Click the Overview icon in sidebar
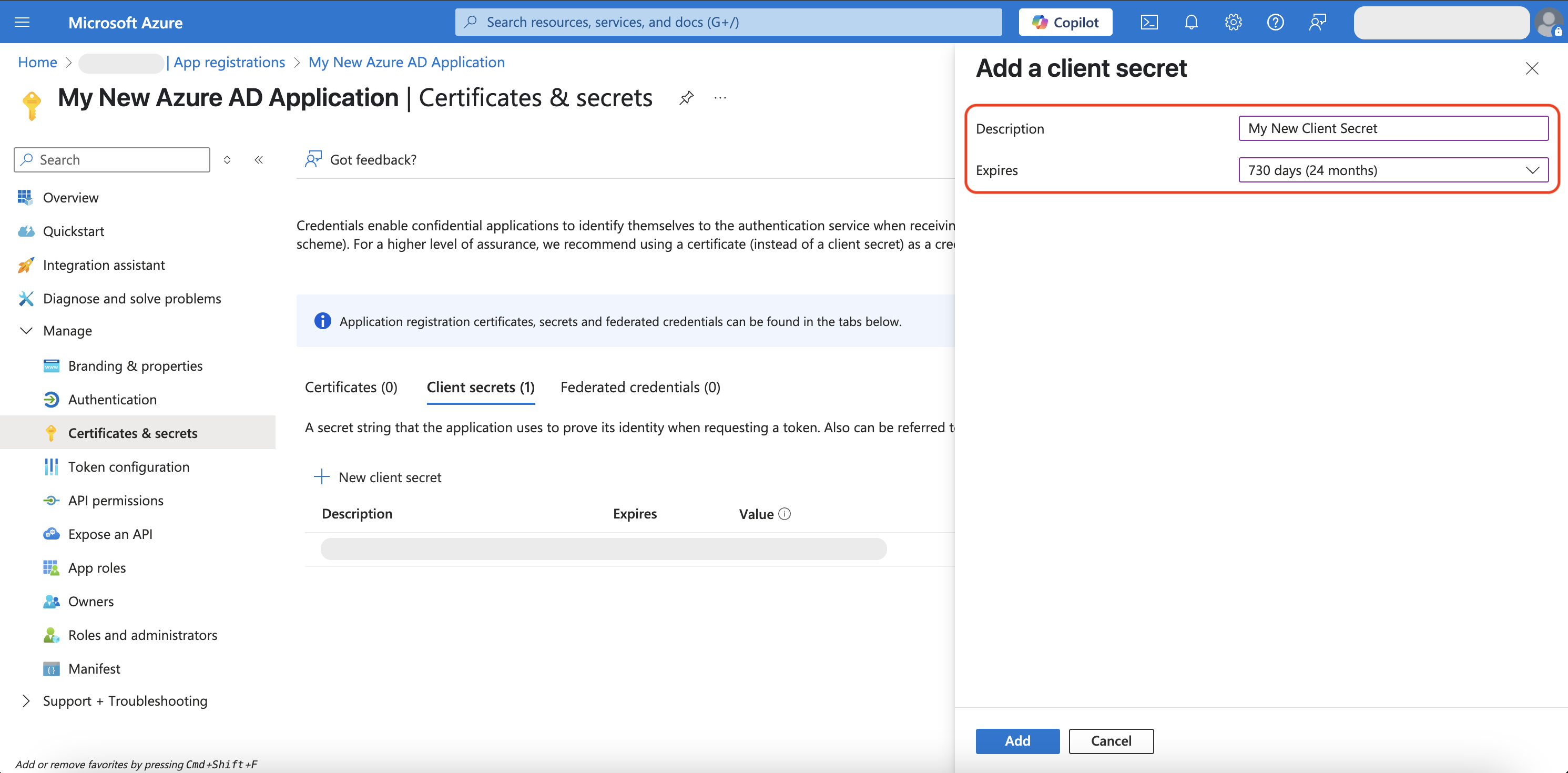This screenshot has width=1568, height=773. pyautogui.click(x=25, y=197)
